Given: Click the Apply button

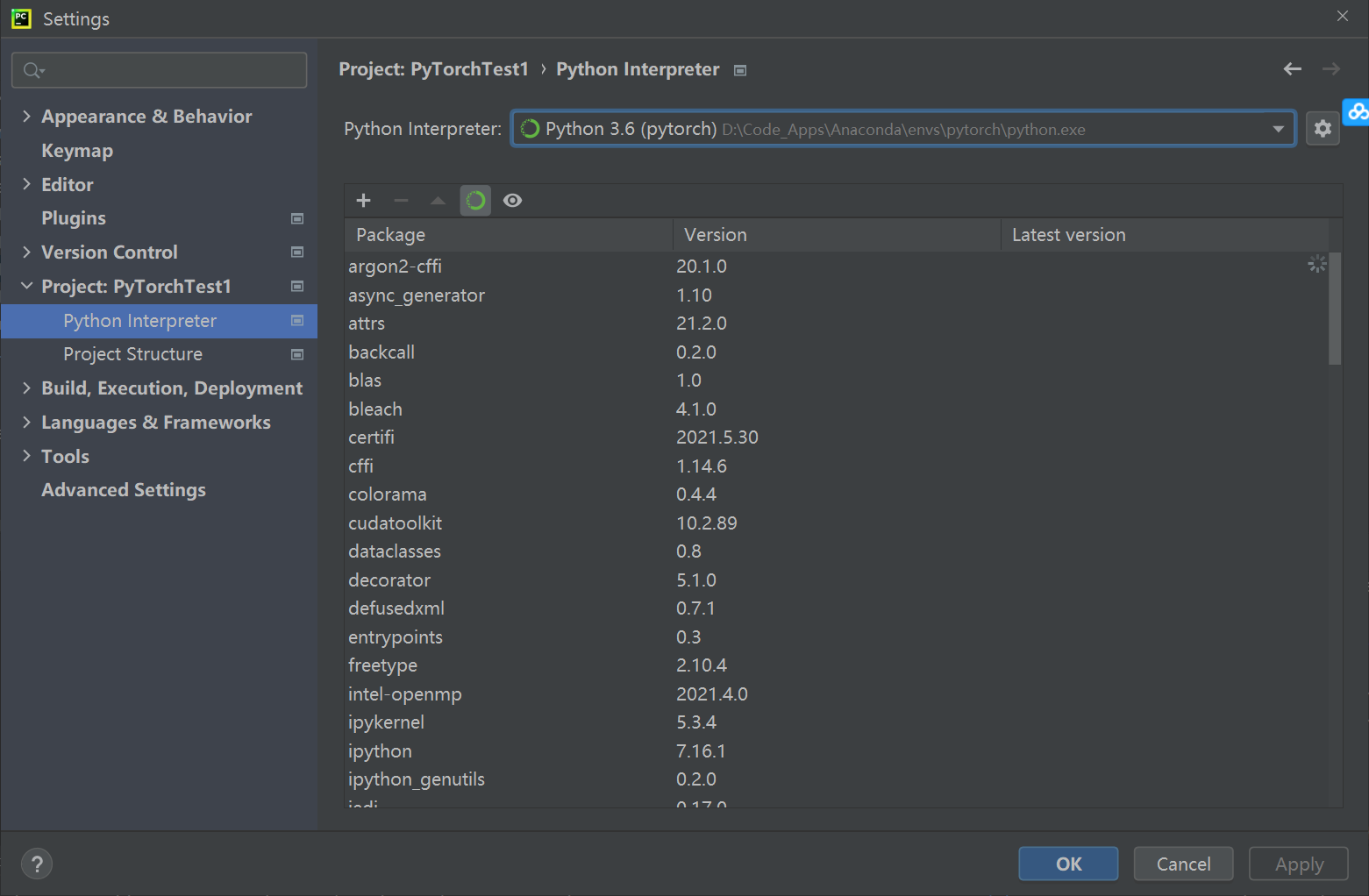Looking at the screenshot, I should [1299, 864].
